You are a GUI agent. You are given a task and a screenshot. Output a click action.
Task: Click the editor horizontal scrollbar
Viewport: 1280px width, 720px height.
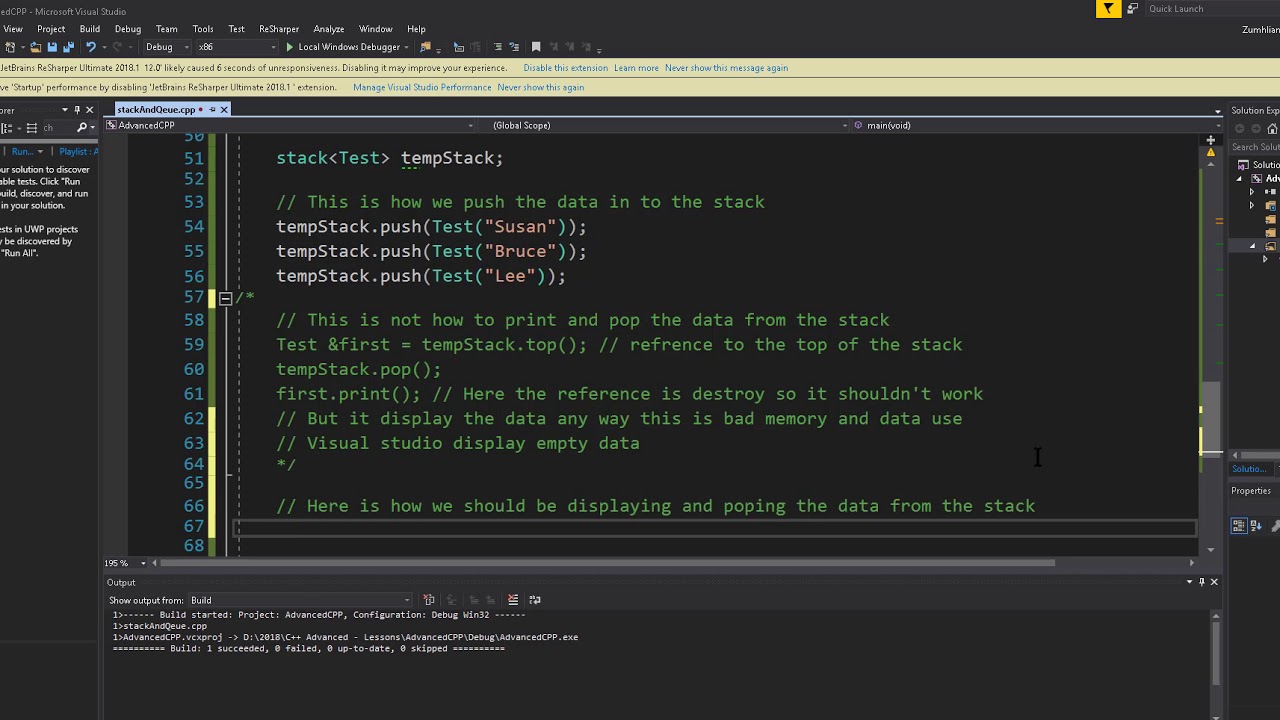pos(607,563)
